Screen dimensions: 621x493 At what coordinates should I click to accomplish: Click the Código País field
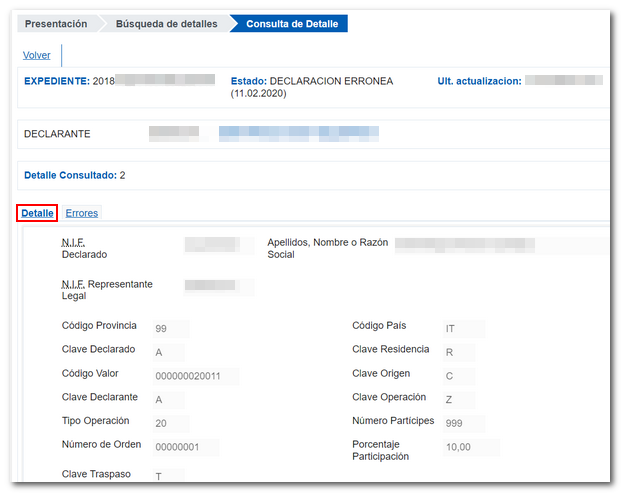[463, 328]
